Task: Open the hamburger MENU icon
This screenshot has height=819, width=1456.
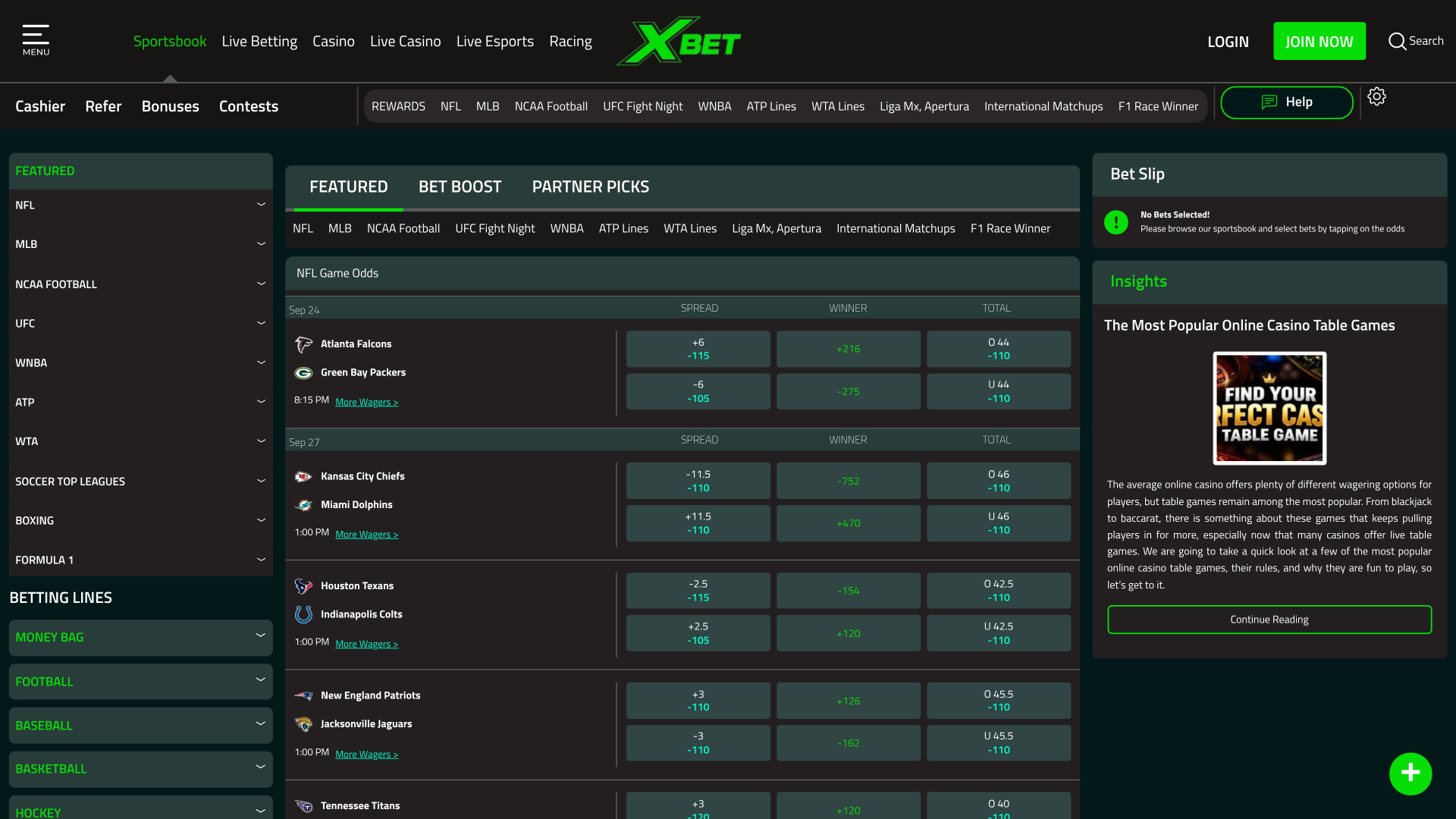Action: coord(36,40)
